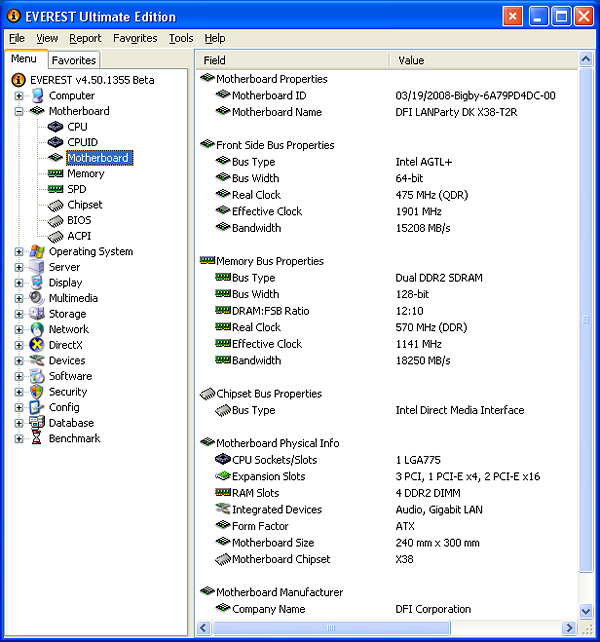Viewport: 600px width, 642px height.
Task: Expand the Security tree node
Action: click(19, 392)
